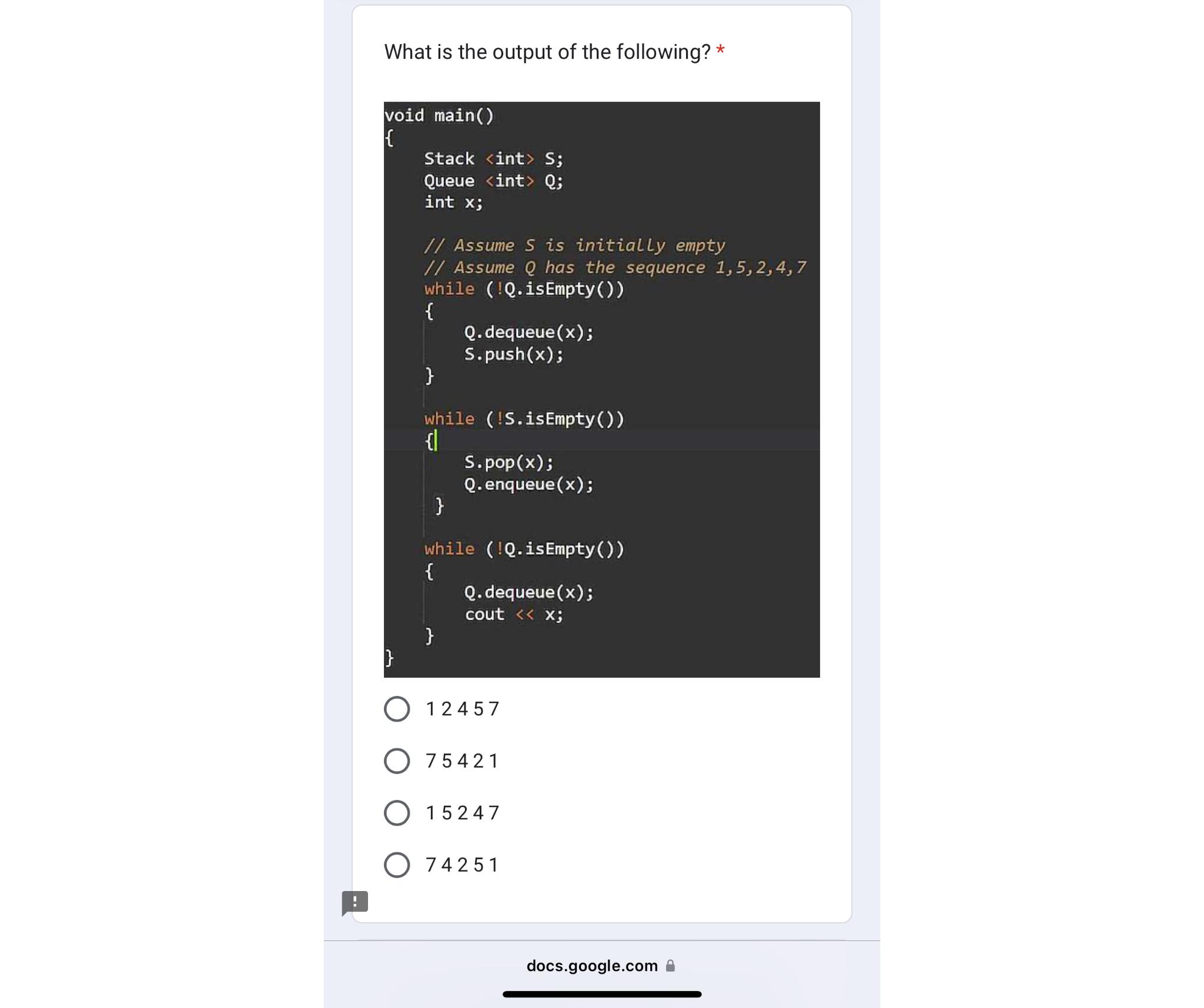Click the comment about queue sequence 1,5,2,4,7
This screenshot has width=1204, height=1008.
point(616,267)
